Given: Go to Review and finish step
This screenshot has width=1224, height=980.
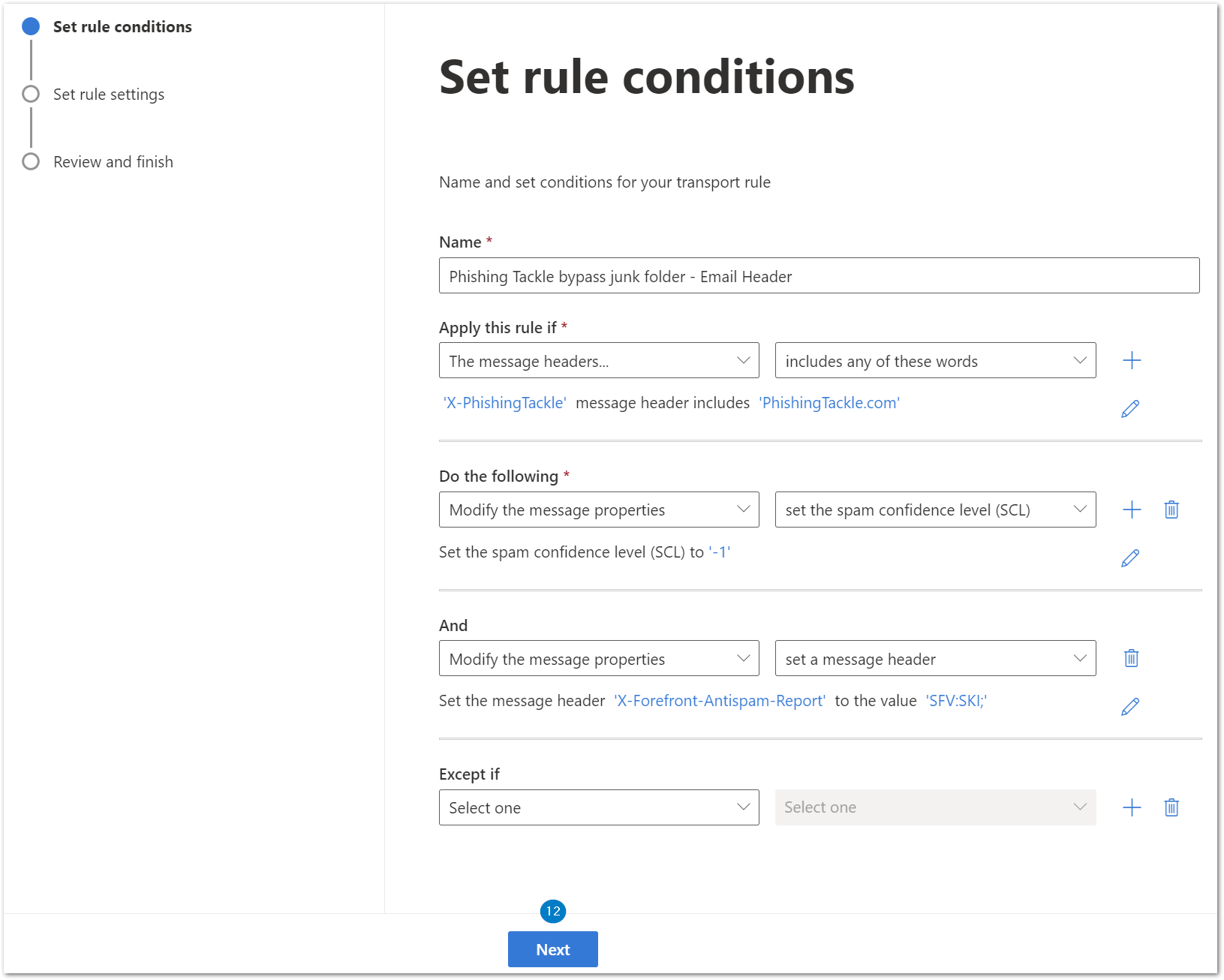Looking at the screenshot, I should [113, 162].
